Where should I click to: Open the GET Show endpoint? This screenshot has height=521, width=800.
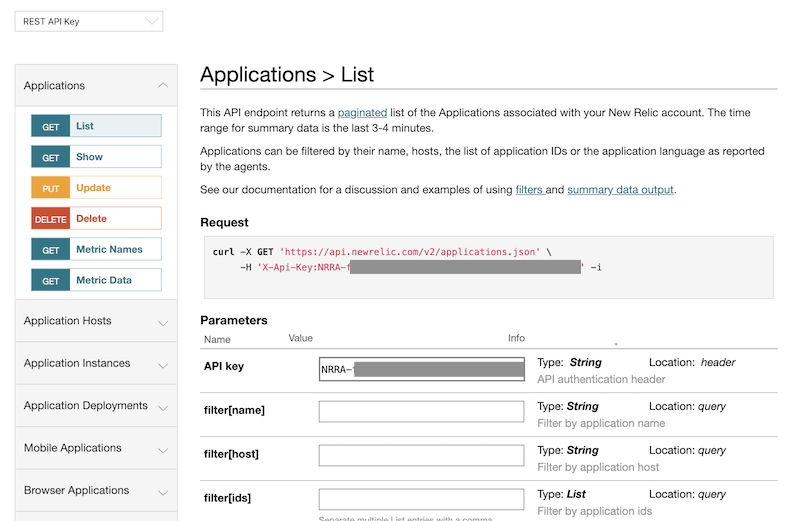coord(96,157)
